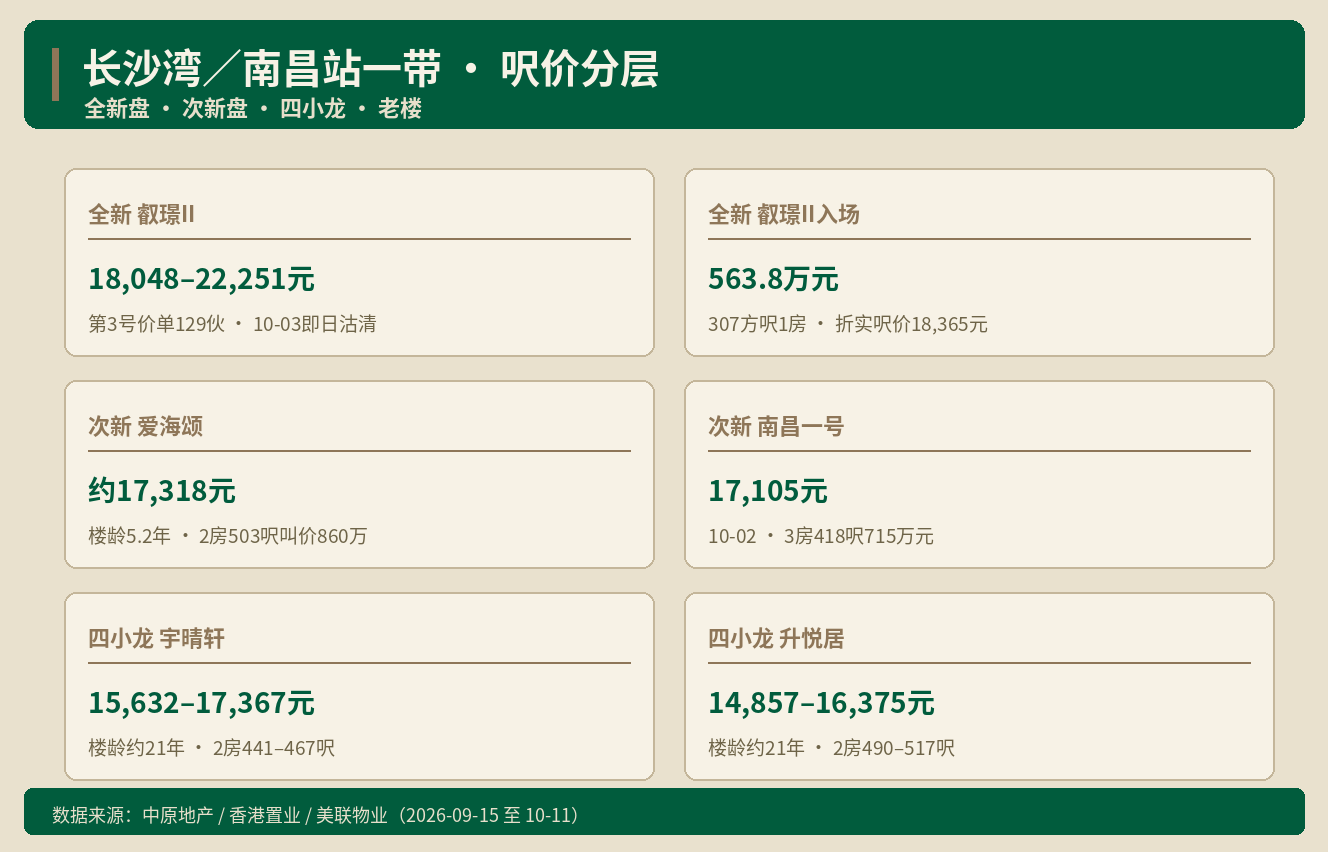Screen dimensions: 1328x852
Task: Select the card heading 四小龙 升悦居
Action: 776,638
